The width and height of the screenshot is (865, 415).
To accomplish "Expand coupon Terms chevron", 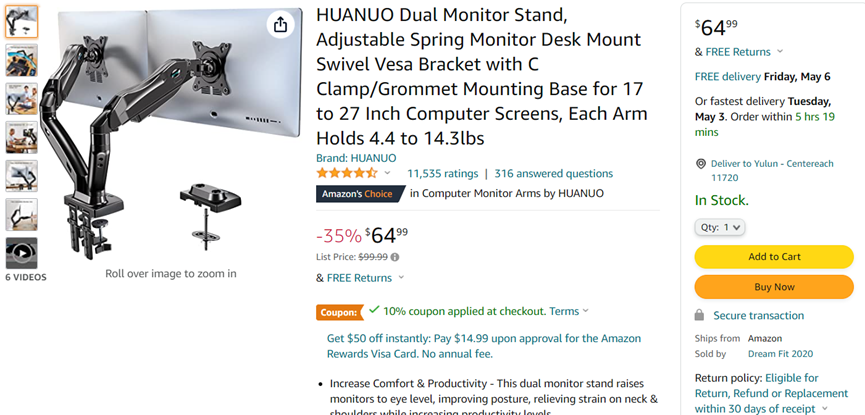I will (x=586, y=311).
